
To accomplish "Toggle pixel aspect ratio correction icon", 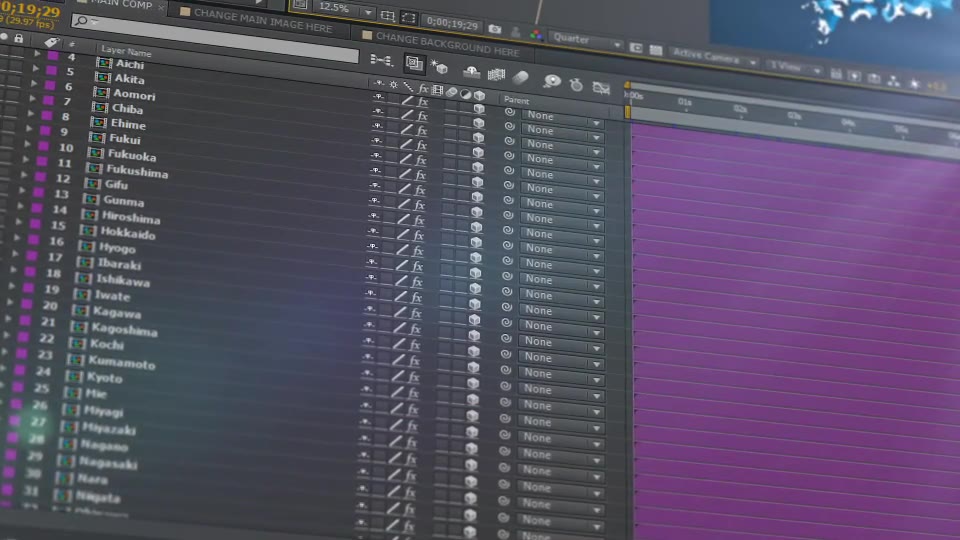I will (x=836, y=74).
